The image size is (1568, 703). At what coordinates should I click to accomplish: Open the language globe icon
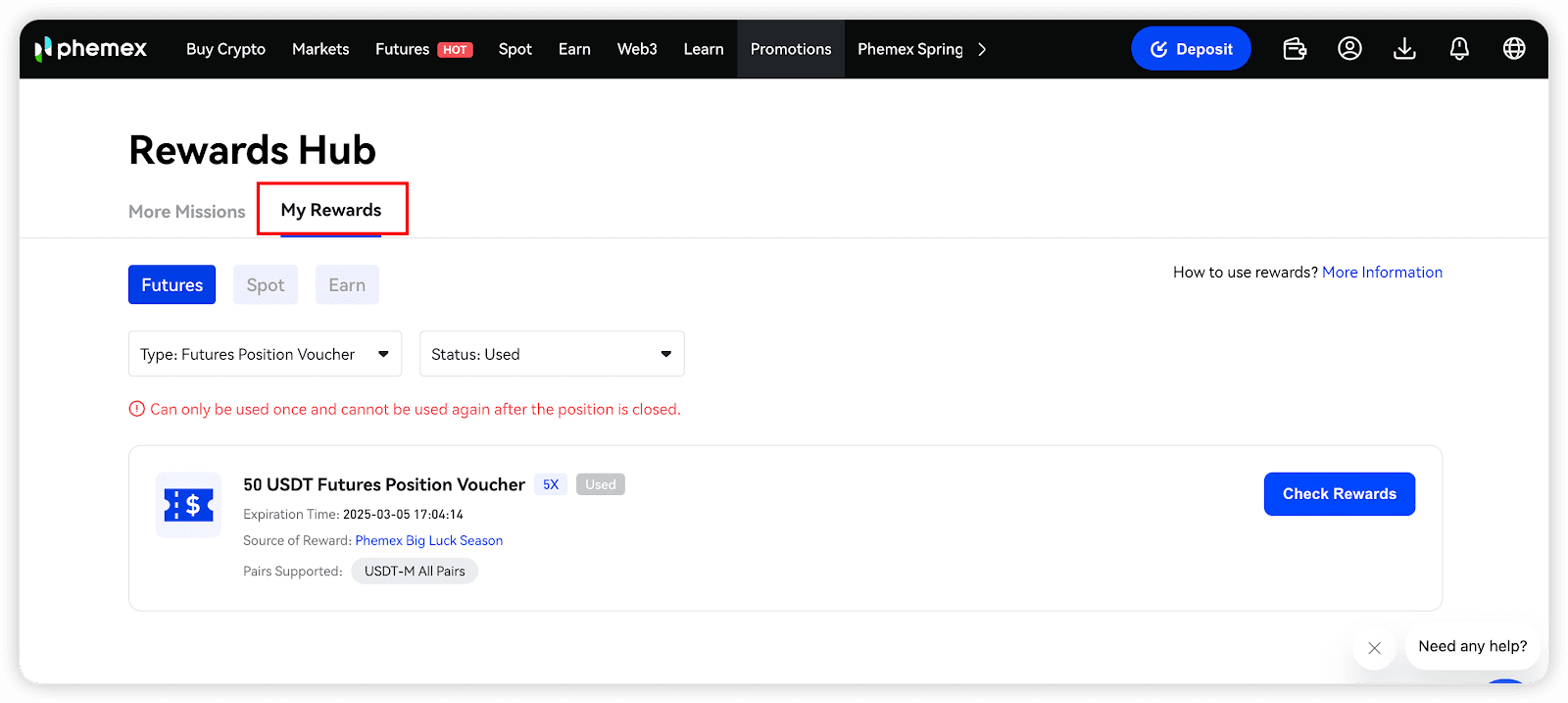pyautogui.click(x=1514, y=48)
